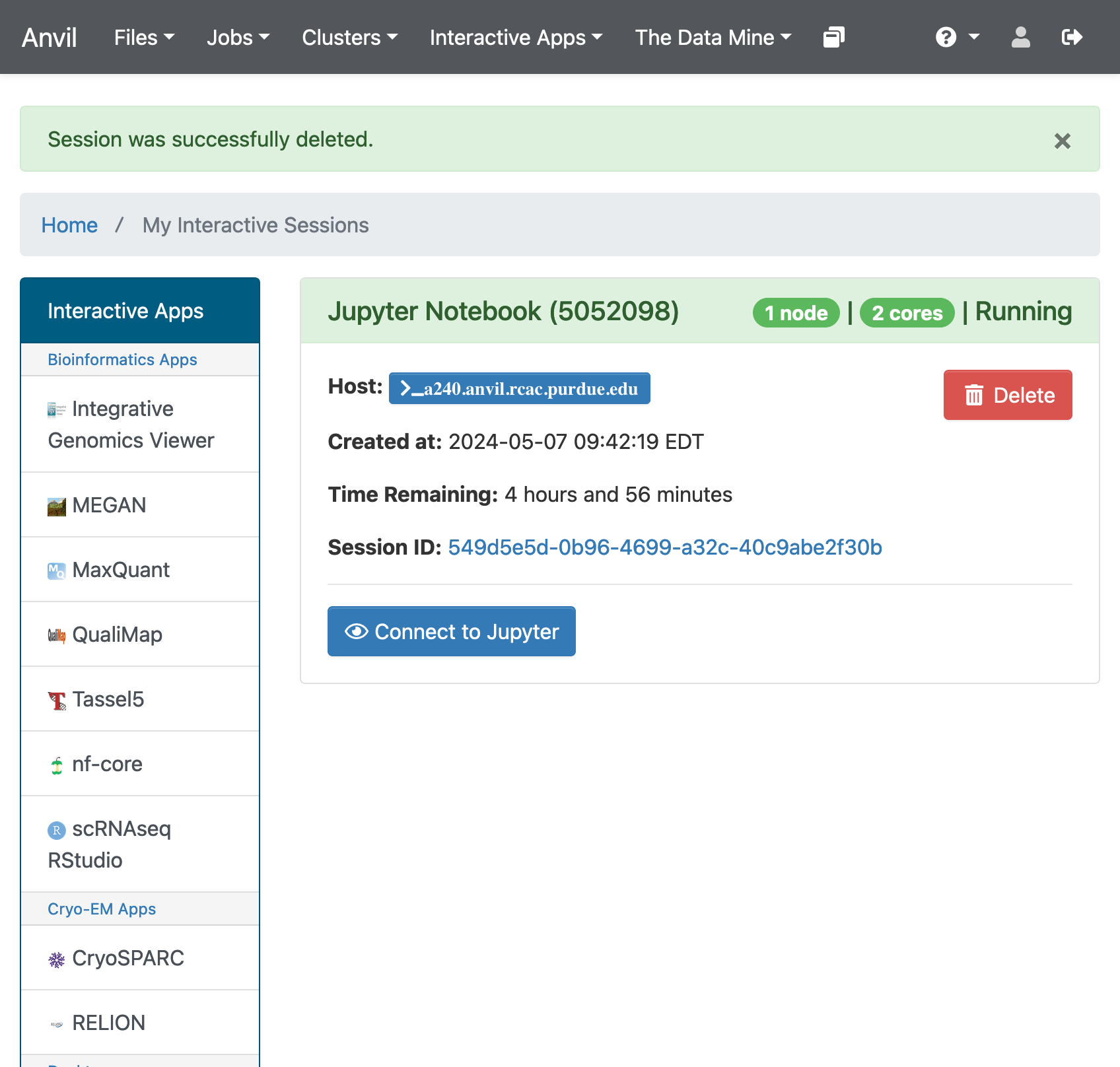
Task: Select the MEGAN bioinformatics app
Action: point(109,505)
